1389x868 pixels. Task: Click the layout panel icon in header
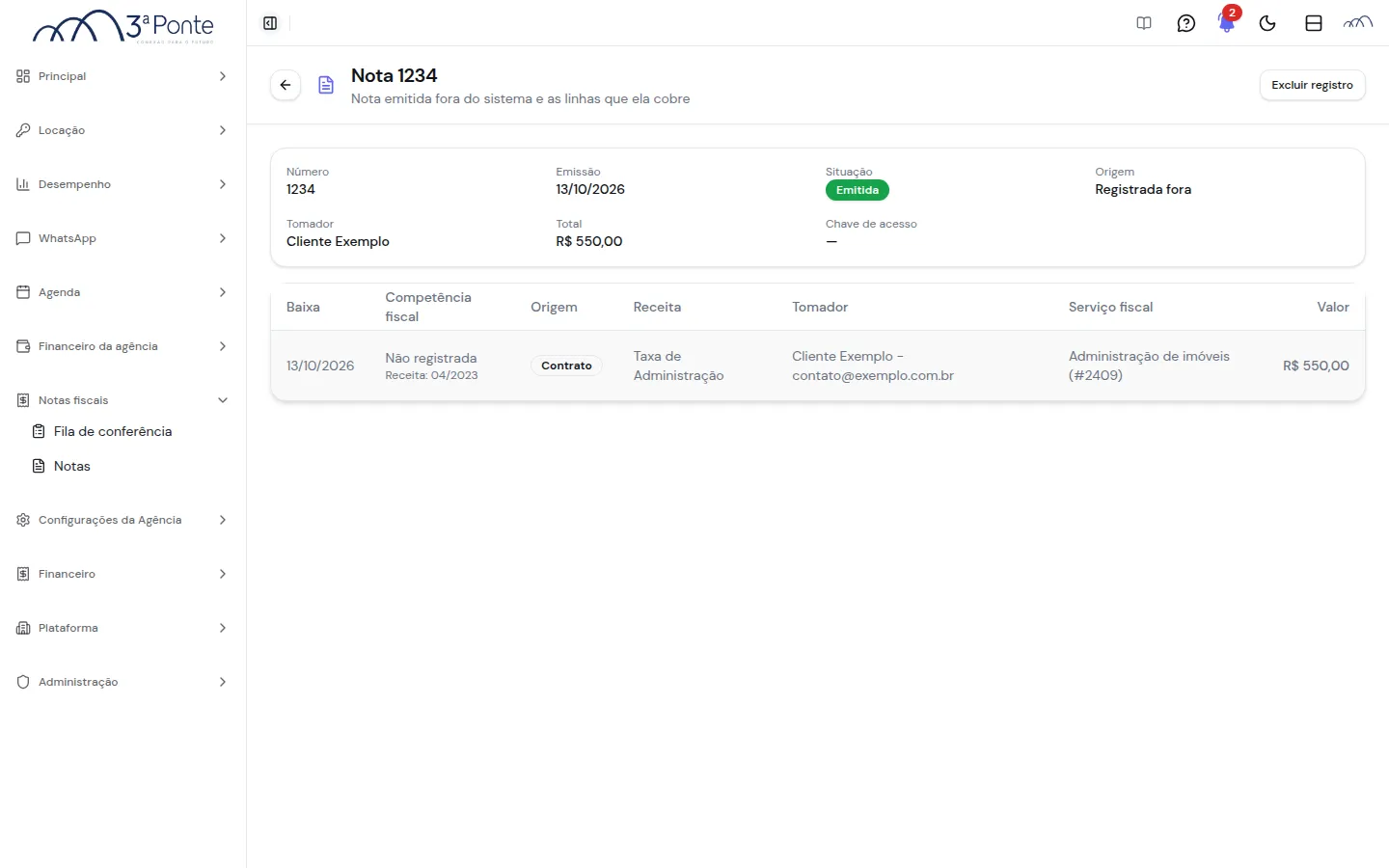click(x=1314, y=23)
